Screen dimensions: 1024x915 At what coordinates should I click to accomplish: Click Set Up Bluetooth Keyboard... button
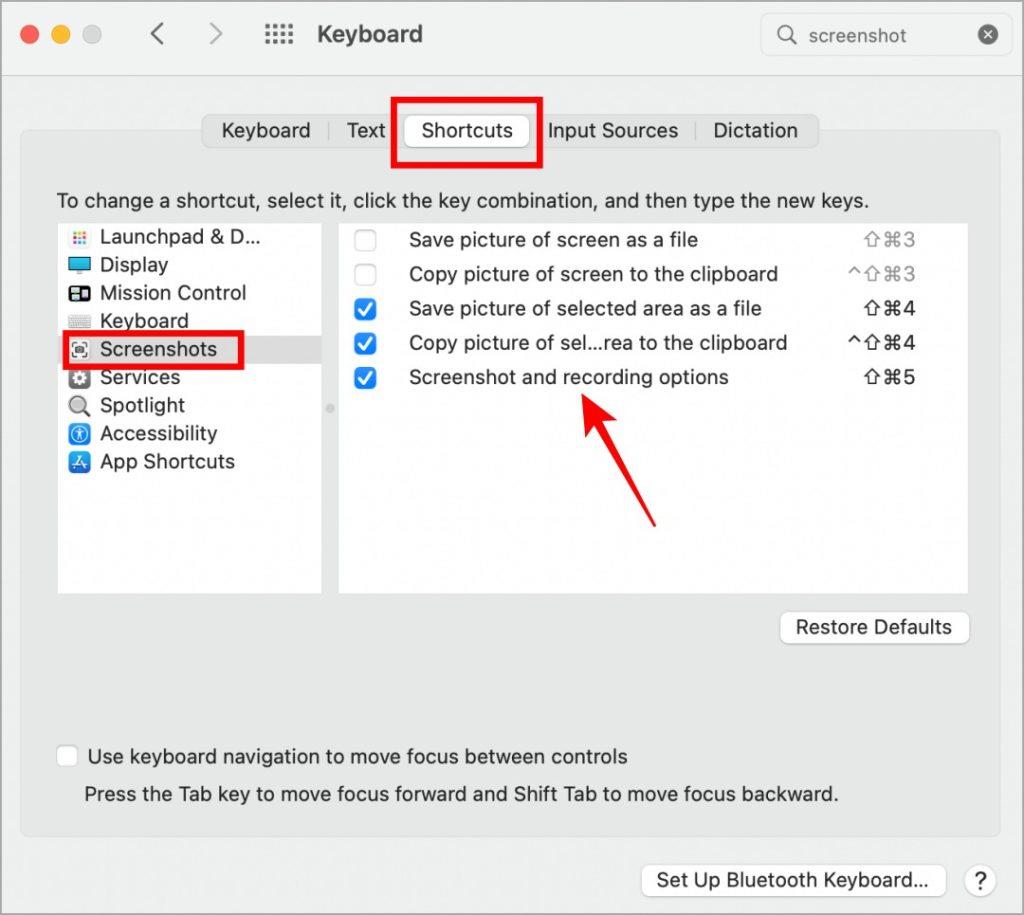click(x=792, y=880)
